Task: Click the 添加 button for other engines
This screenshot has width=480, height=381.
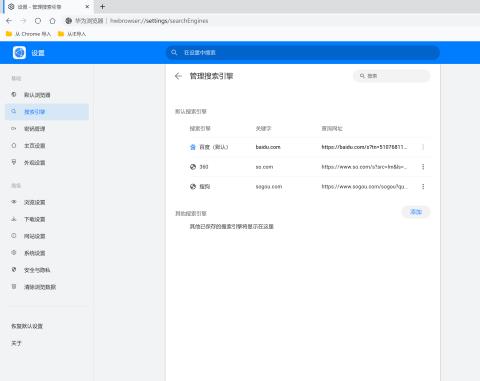Action: 416,212
